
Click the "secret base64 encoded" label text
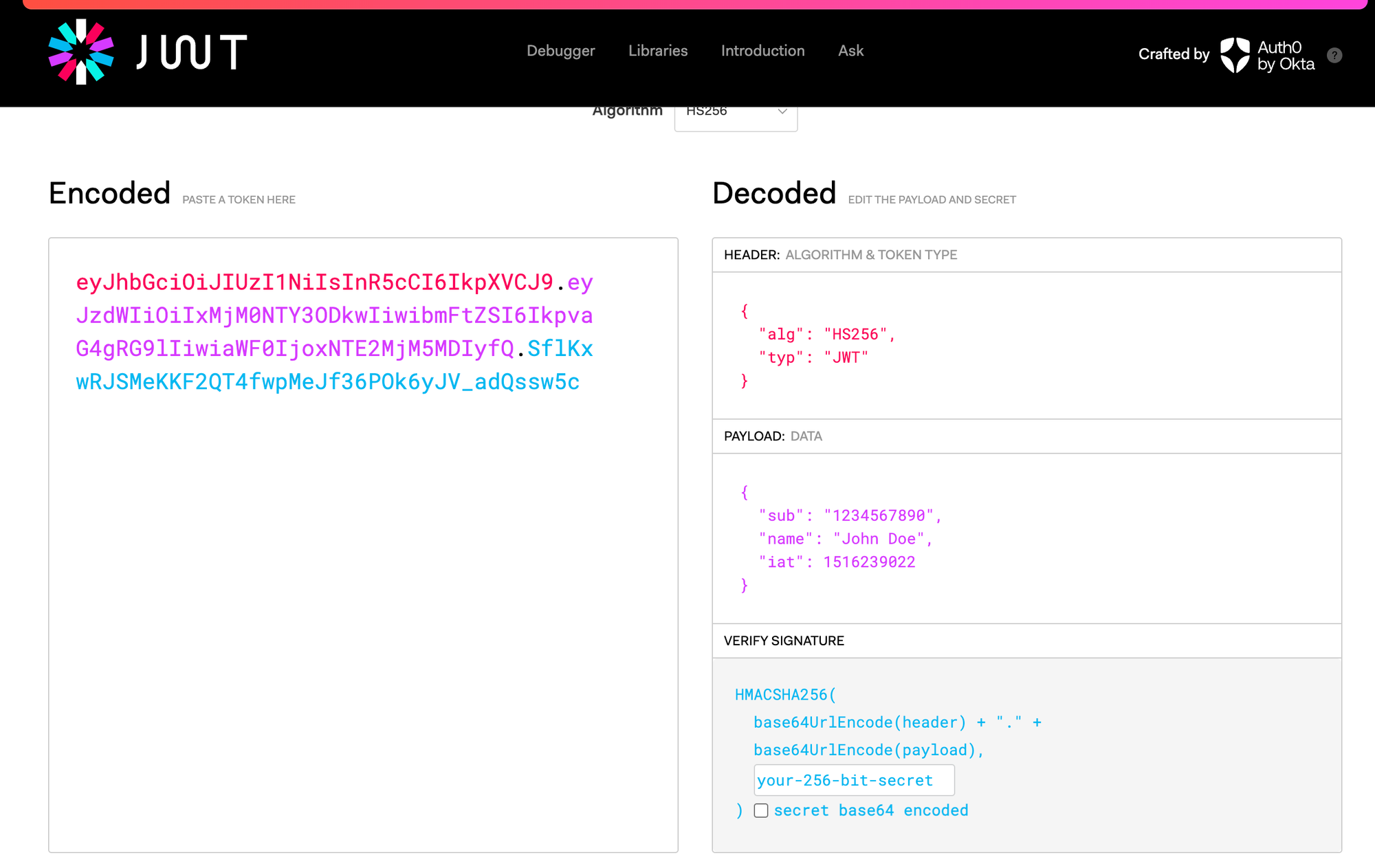click(x=870, y=810)
